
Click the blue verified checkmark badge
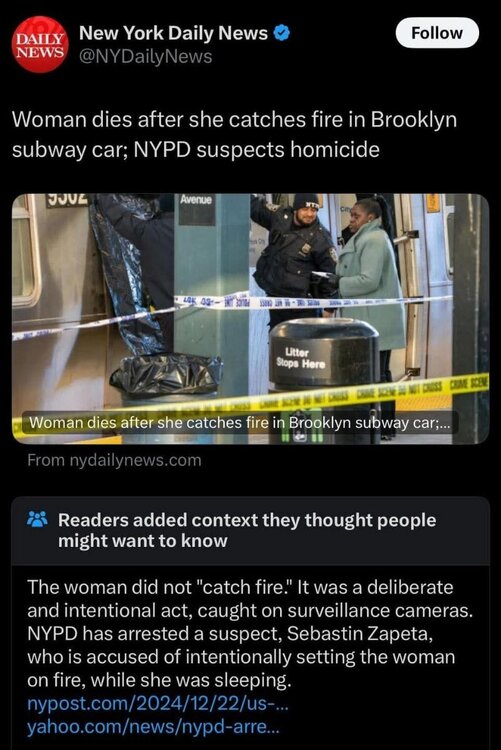coord(282,33)
